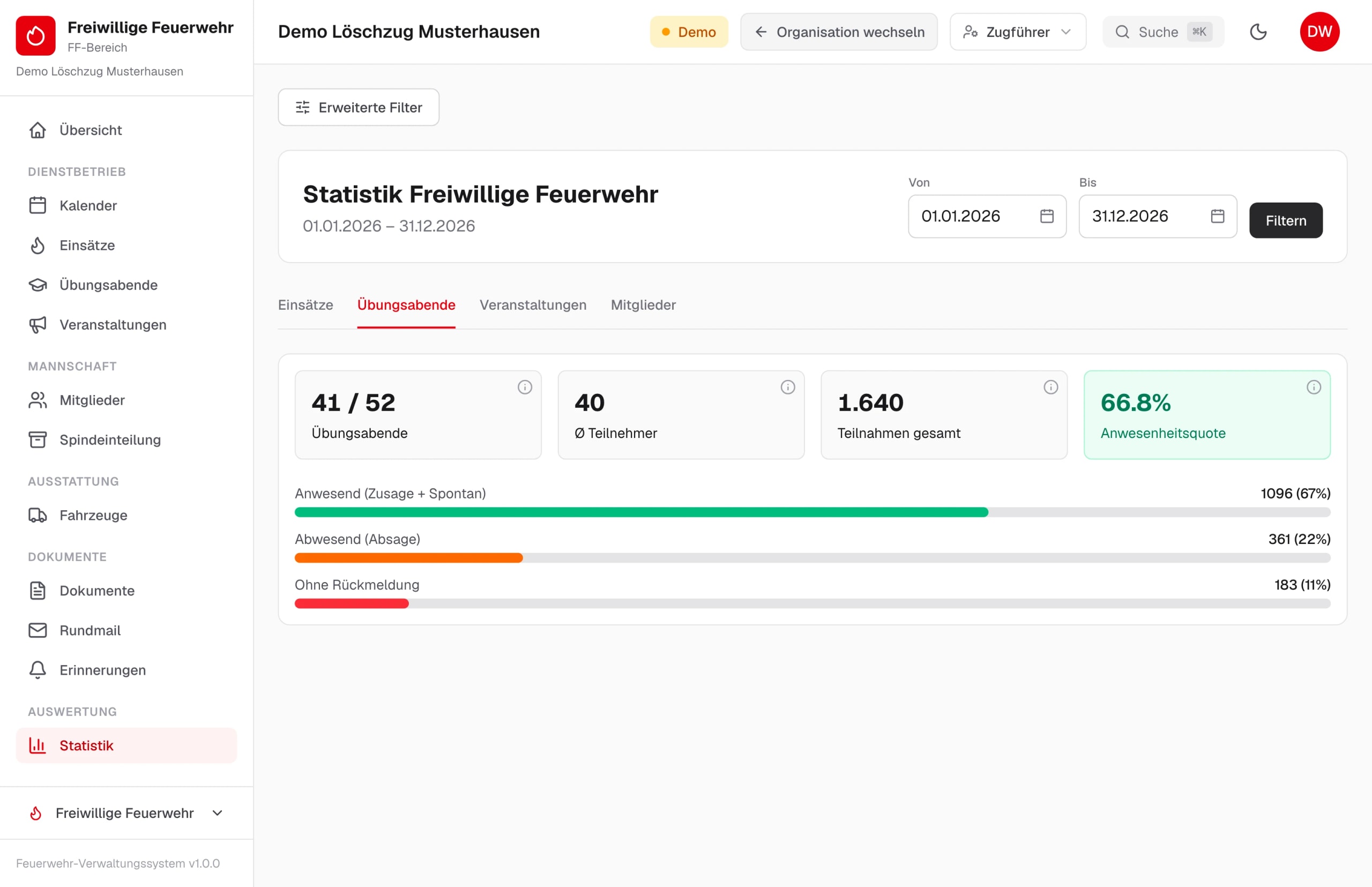Select the Übungsabende statistics tab
1372x887 pixels.
[406, 305]
